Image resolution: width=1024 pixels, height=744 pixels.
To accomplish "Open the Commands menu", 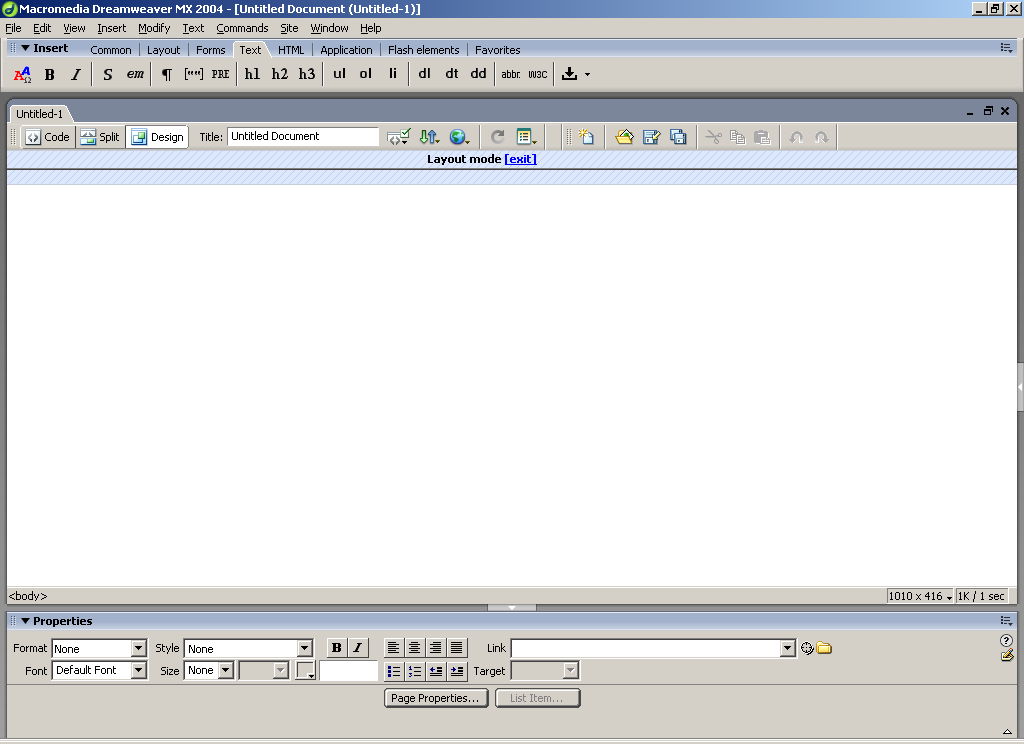I will point(242,28).
